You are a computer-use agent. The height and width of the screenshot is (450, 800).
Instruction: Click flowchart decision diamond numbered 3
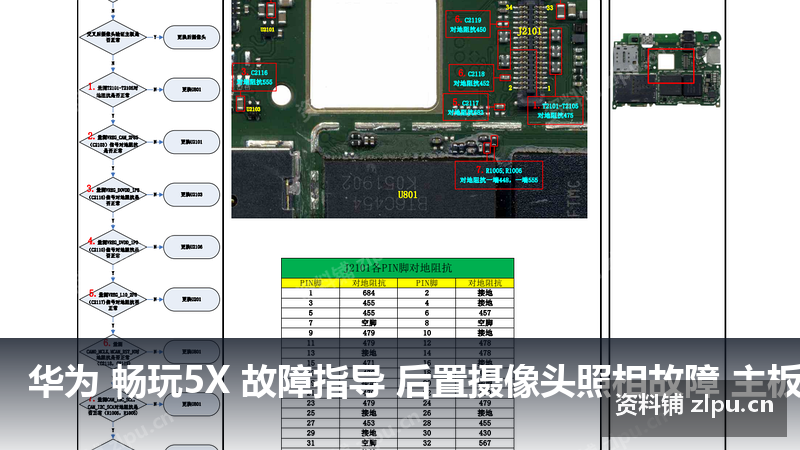pos(113,195)
